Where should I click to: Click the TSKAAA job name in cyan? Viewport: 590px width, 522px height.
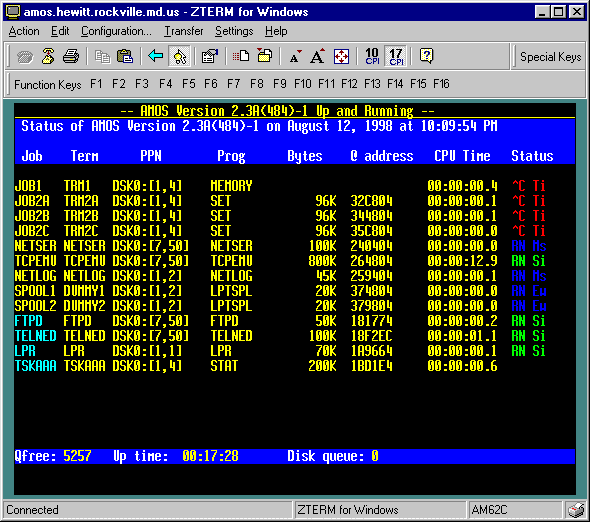point(35,366)
